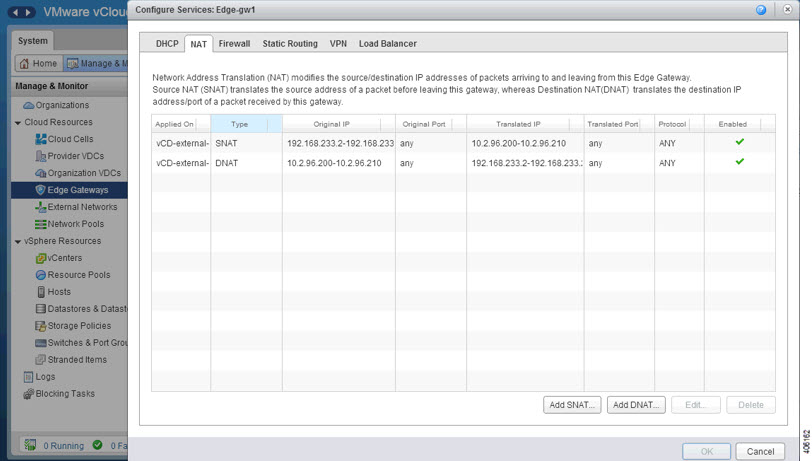Click the back navigation arrow
Image resolution: width=812 pixels, height=461 pixels.
pos(15,12)
